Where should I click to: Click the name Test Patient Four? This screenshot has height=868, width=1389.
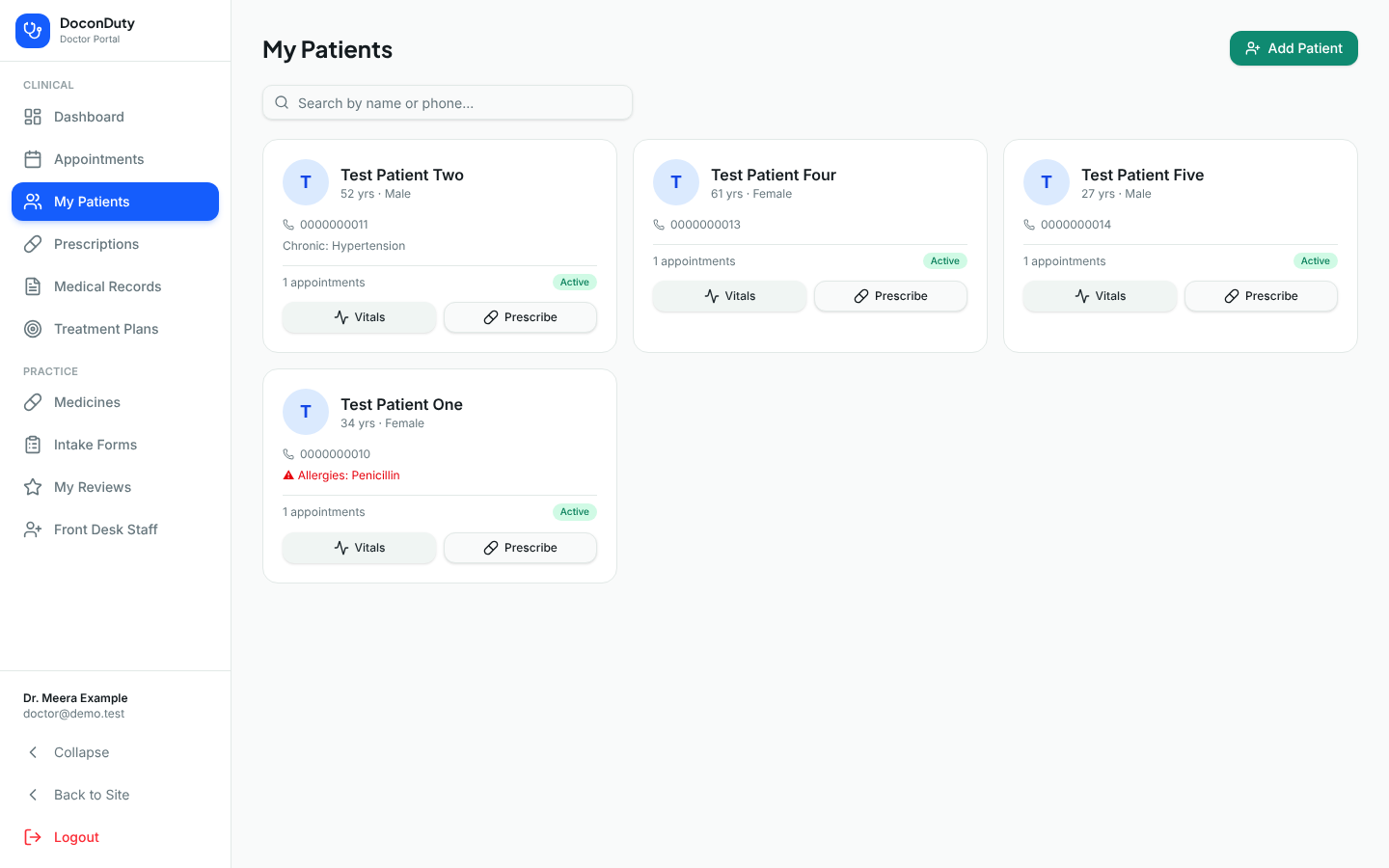(x=774, y=175)
